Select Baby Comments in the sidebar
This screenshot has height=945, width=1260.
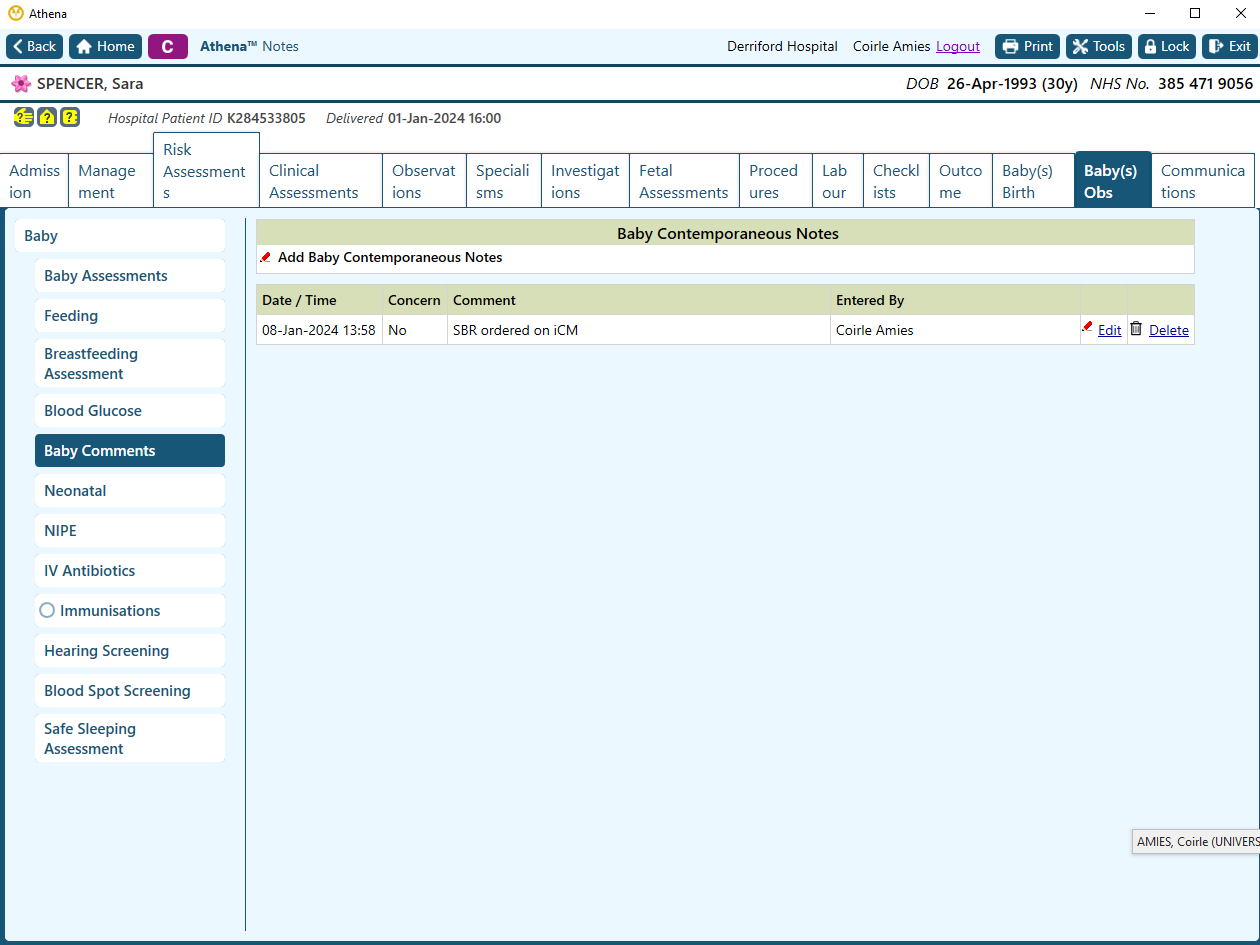(x=130, y=451)
